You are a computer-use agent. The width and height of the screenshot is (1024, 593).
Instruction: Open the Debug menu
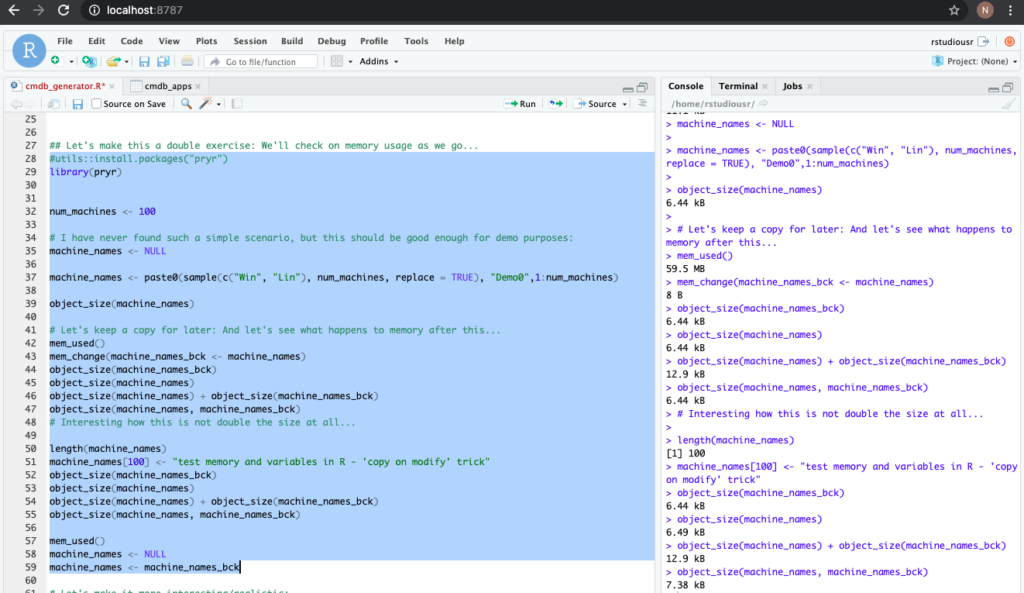(332, 40)
